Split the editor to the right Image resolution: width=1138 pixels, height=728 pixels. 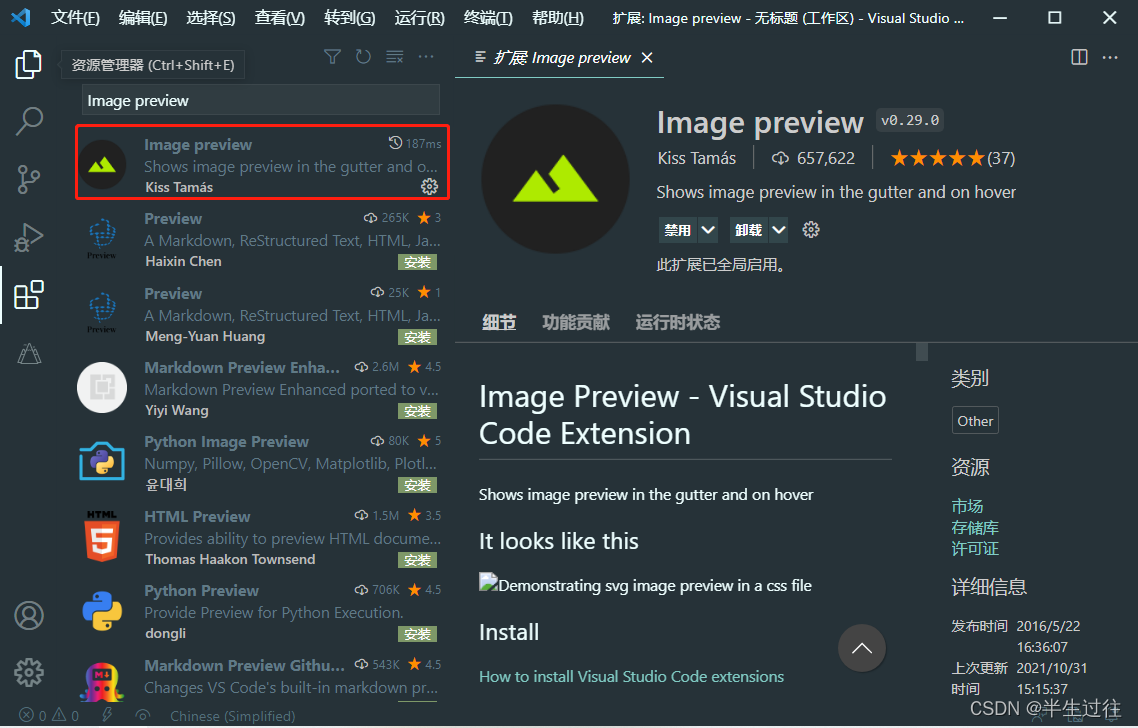pyautogui.click(x=1079, y=57)
